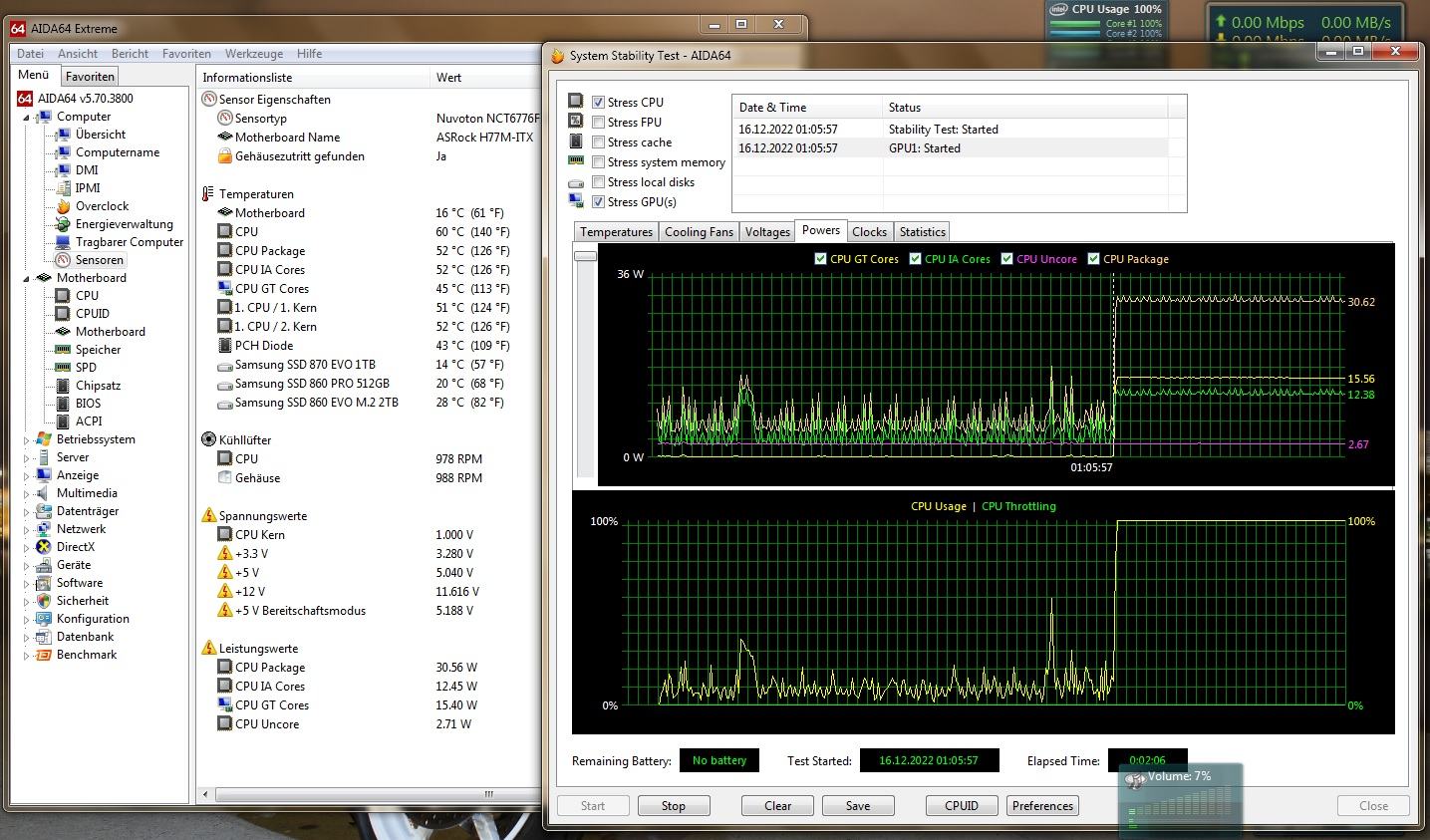Screen dimensions: 1430x840
Task: Click the Datenbank icon in tree
Action: (44, 637)
